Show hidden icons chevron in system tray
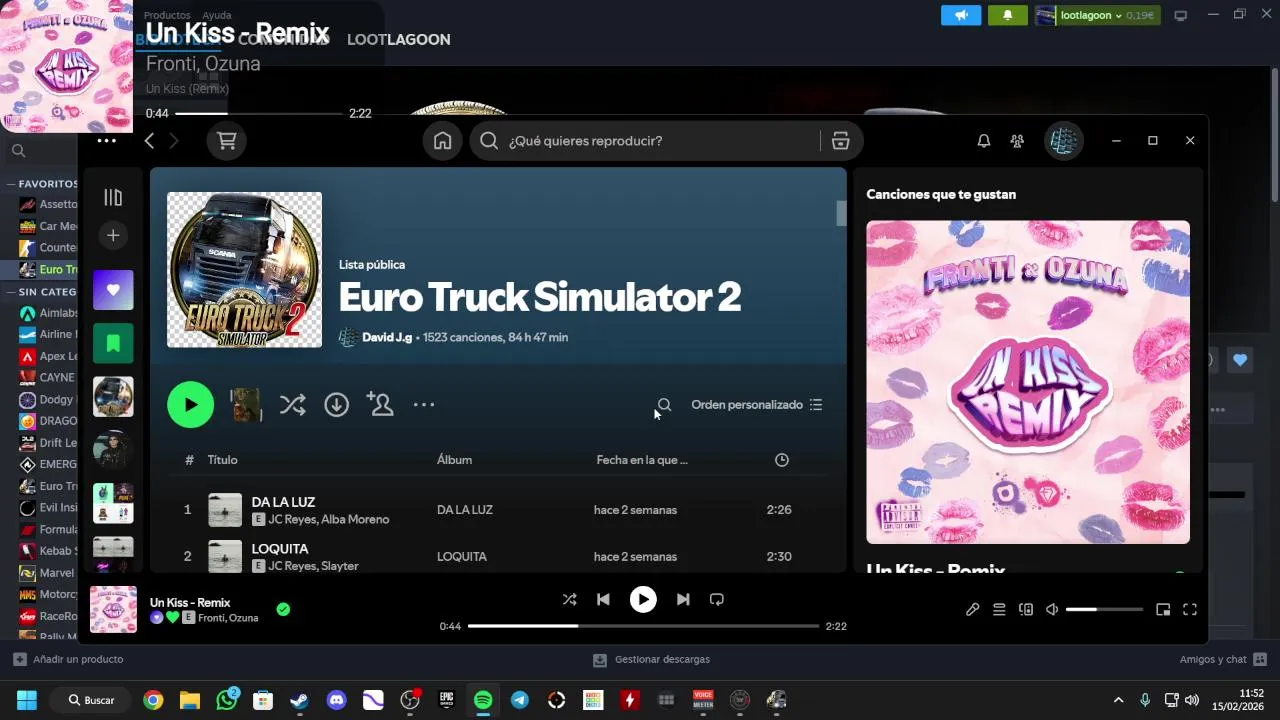Viewport: 1280px width, 720px height. click(x=1118, y=700)
